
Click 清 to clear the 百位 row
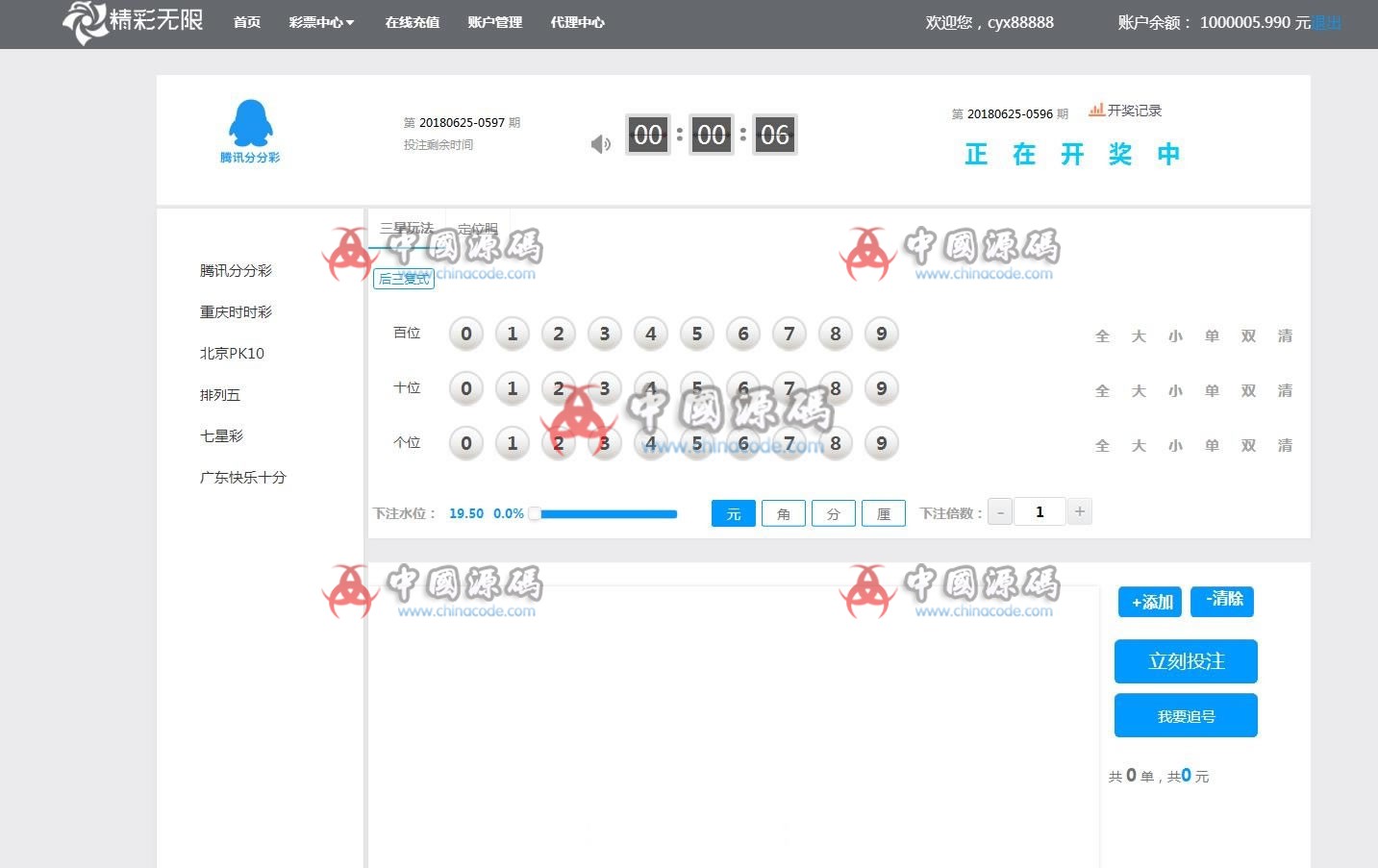(1285, 336)
